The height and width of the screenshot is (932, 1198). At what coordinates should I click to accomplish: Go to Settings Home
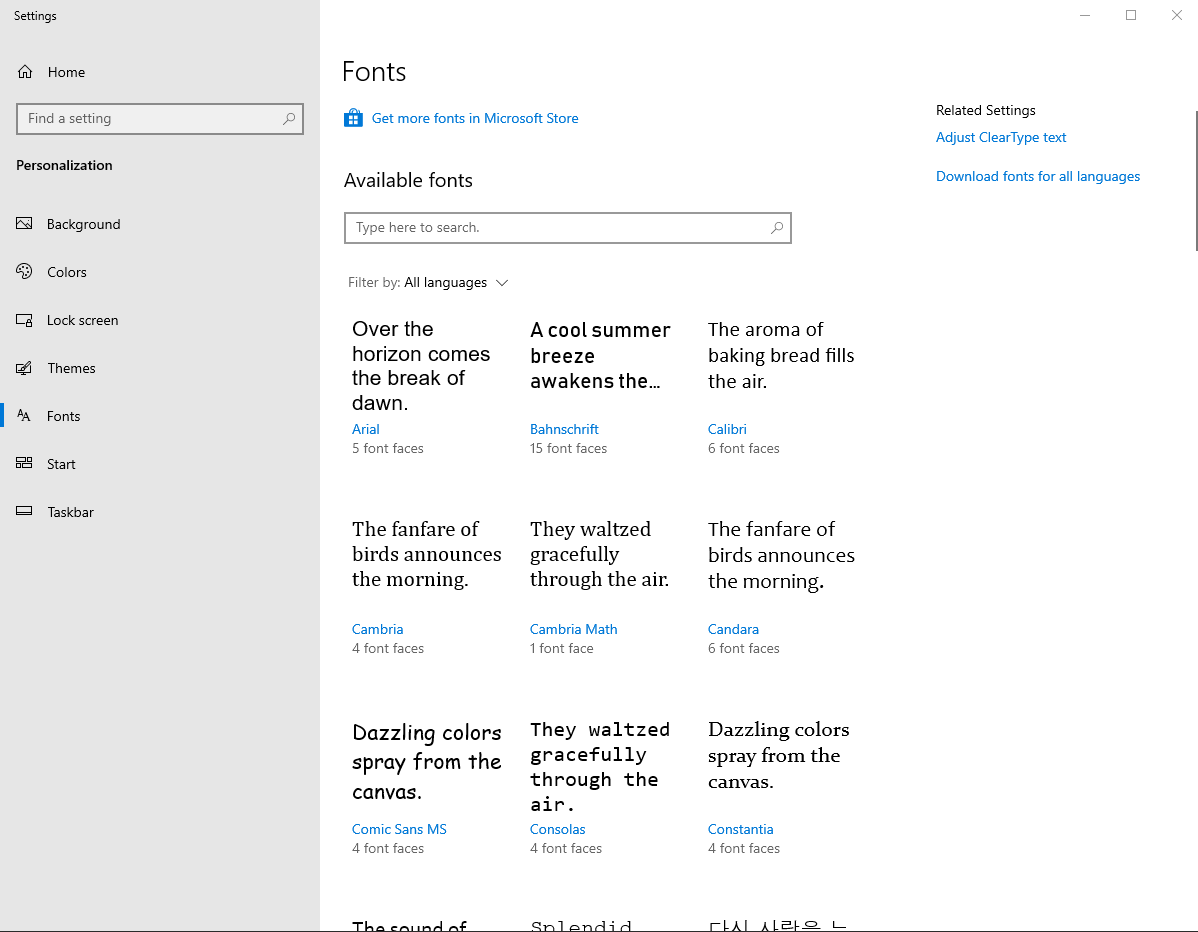pyautogui.click(x=66, y=72)
